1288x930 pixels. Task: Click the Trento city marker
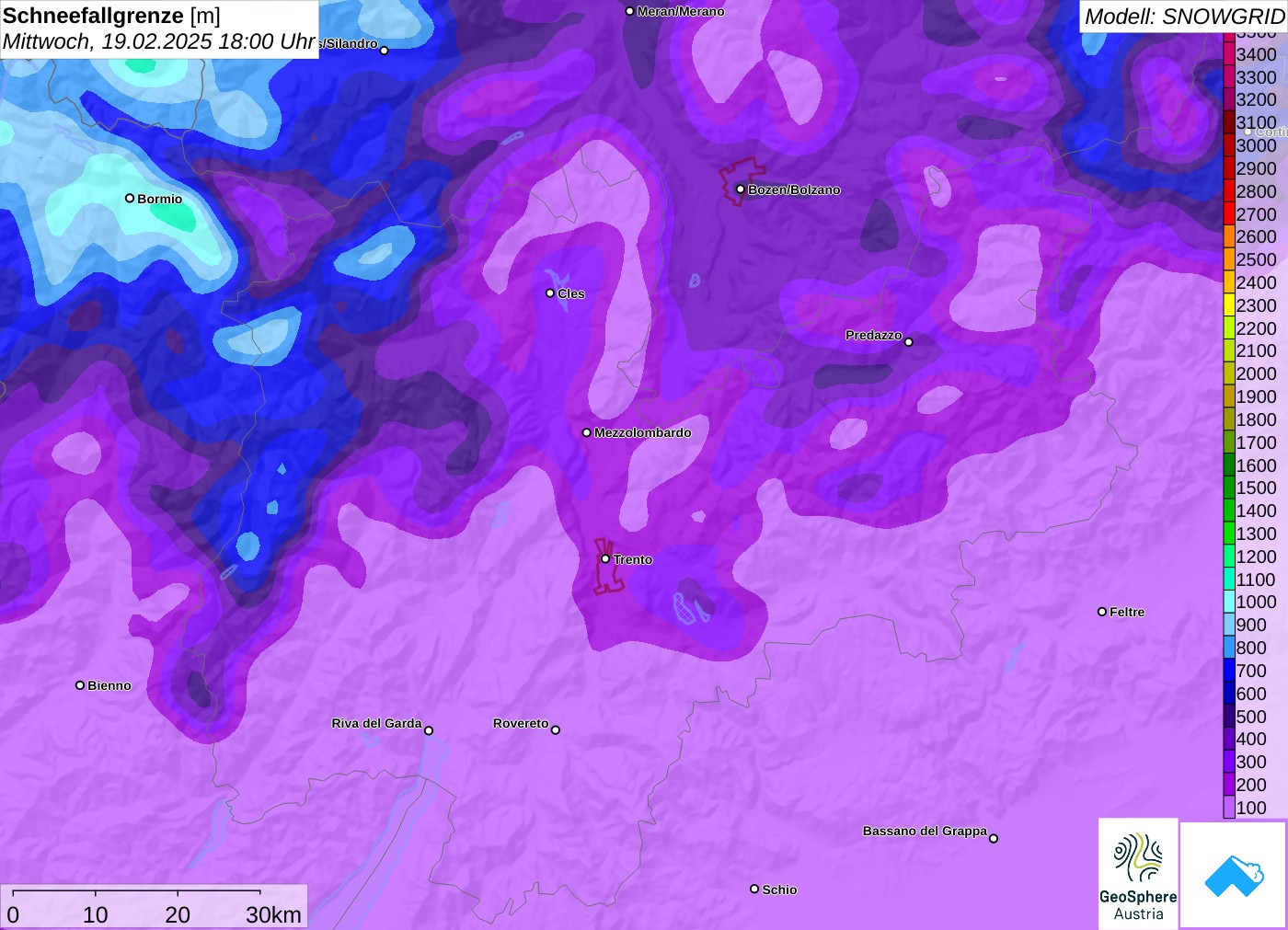605,558
